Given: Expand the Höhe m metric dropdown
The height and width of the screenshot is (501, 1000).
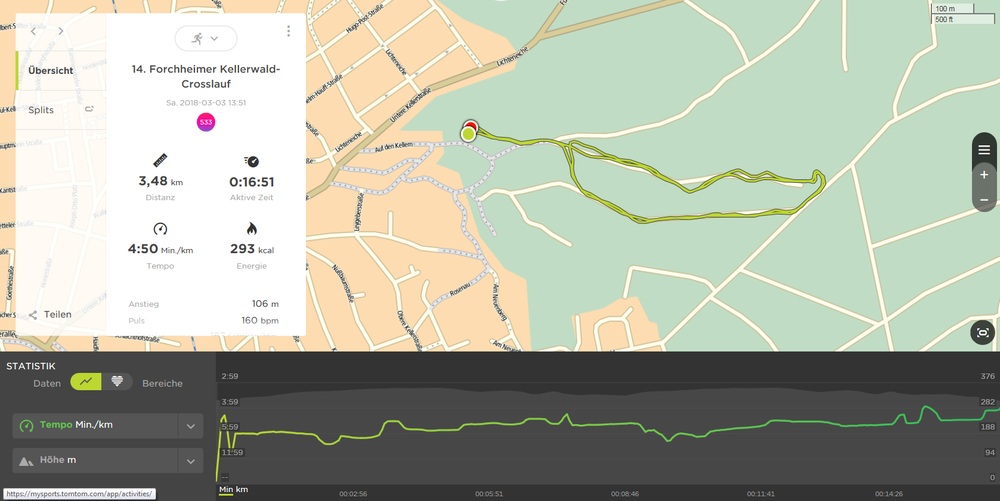Looking at the screenshot, I should pyautogui.click(x=190, y=461).
